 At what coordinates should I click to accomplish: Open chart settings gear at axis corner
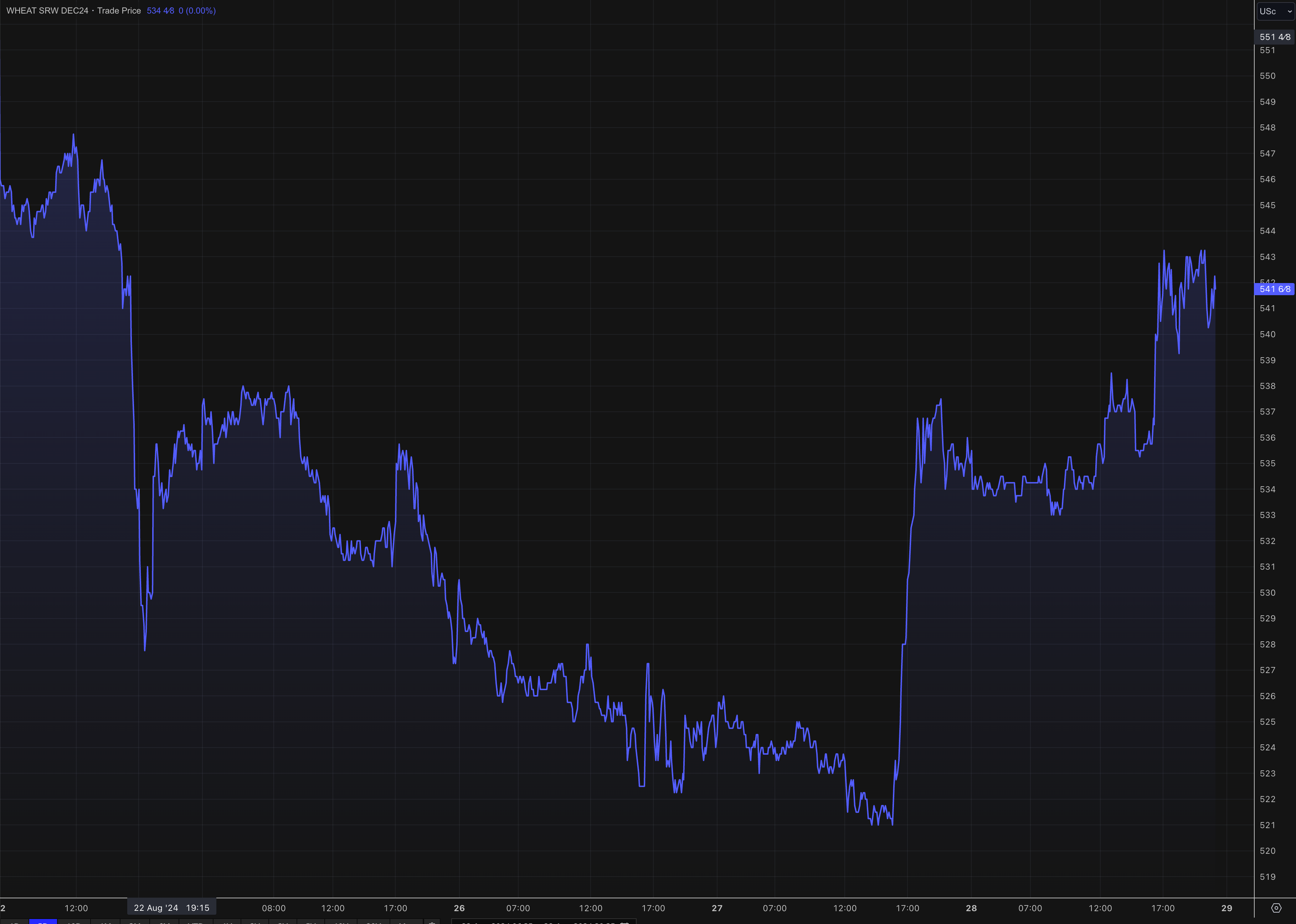tap(1276, 908)
